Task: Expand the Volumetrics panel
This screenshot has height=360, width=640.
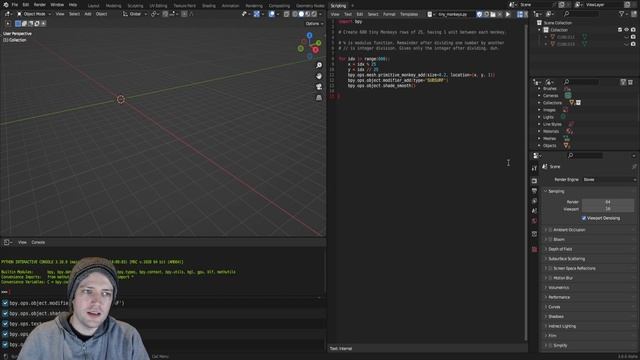Action: tap(559, 288)
